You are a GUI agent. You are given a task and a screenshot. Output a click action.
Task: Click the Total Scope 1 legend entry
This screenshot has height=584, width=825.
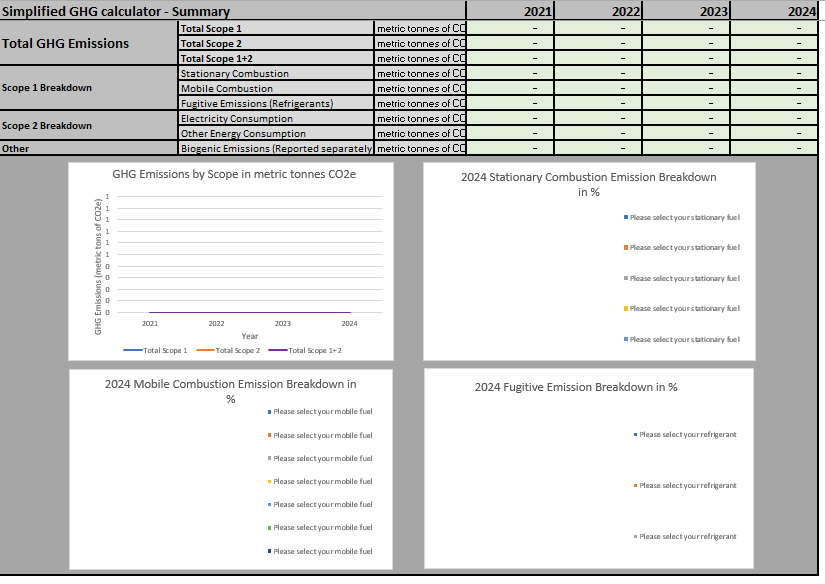[160, 350]
